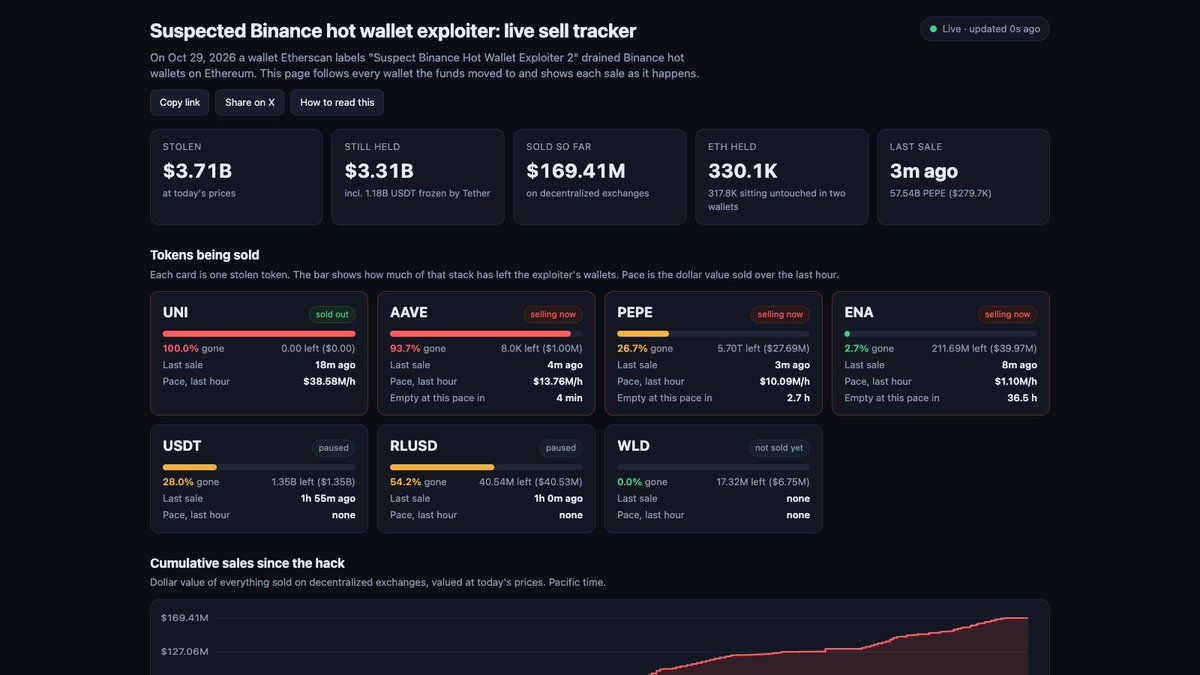Click the AAVE progress bar
Image resolution: width=1200 pixels, height=675 pixels.
(x=486, y=333)
